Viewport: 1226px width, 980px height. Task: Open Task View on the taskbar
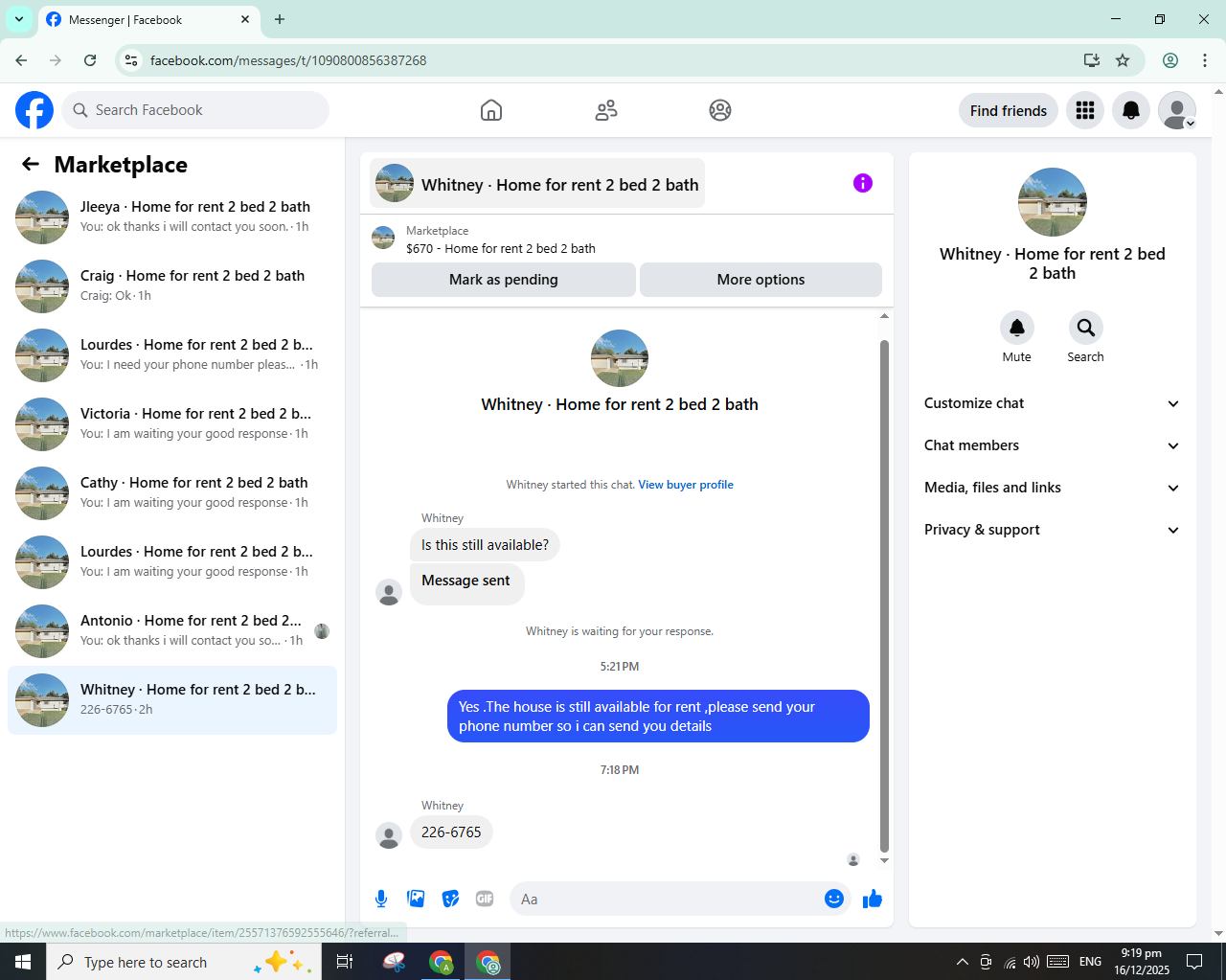click(x=345, y=962)
